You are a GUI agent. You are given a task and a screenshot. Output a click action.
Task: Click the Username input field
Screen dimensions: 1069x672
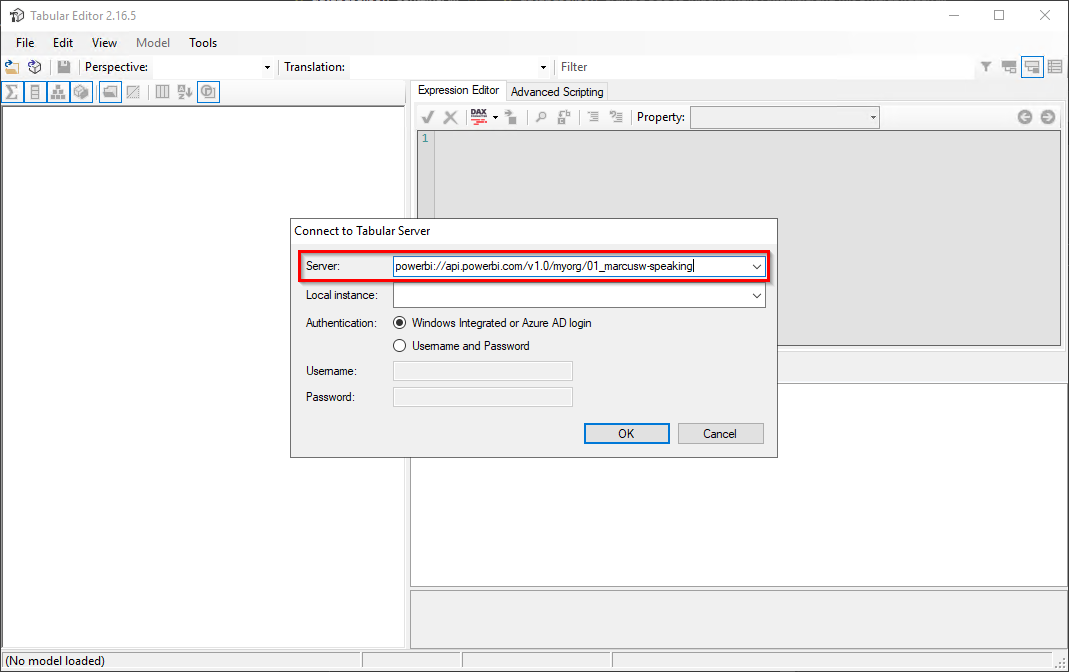483,371
